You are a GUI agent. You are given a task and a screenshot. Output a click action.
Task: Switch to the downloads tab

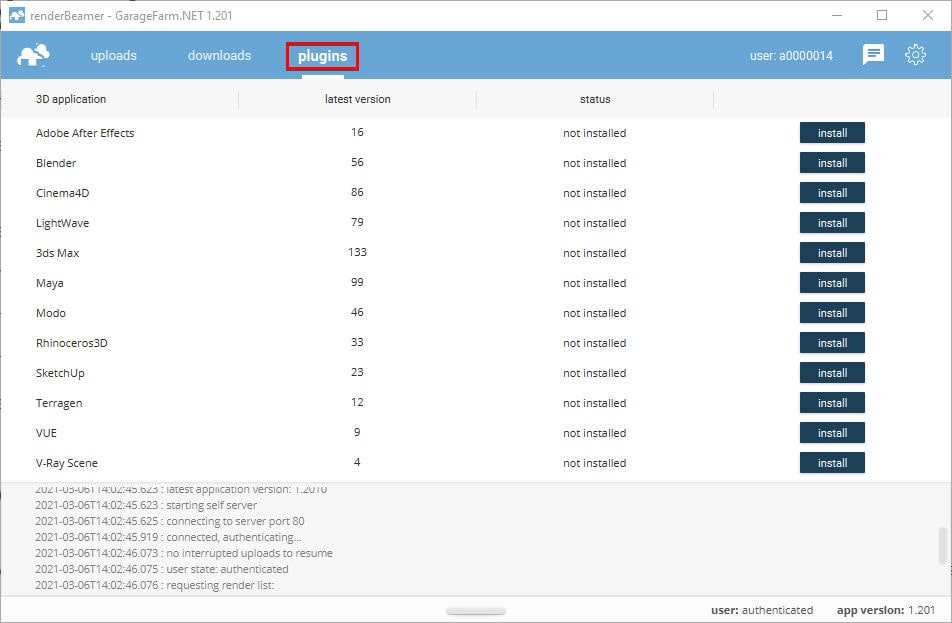tap(219, 55)
